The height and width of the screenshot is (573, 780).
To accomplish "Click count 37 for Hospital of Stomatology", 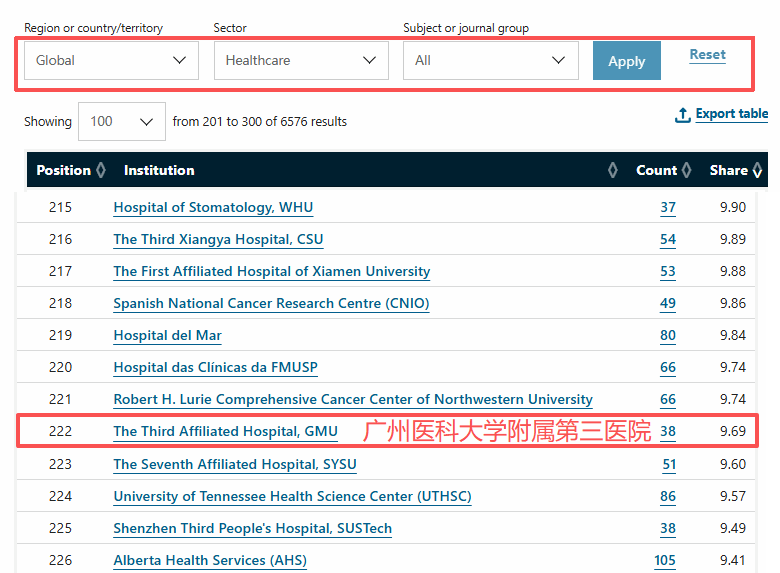I will click(x=668, y=207).
